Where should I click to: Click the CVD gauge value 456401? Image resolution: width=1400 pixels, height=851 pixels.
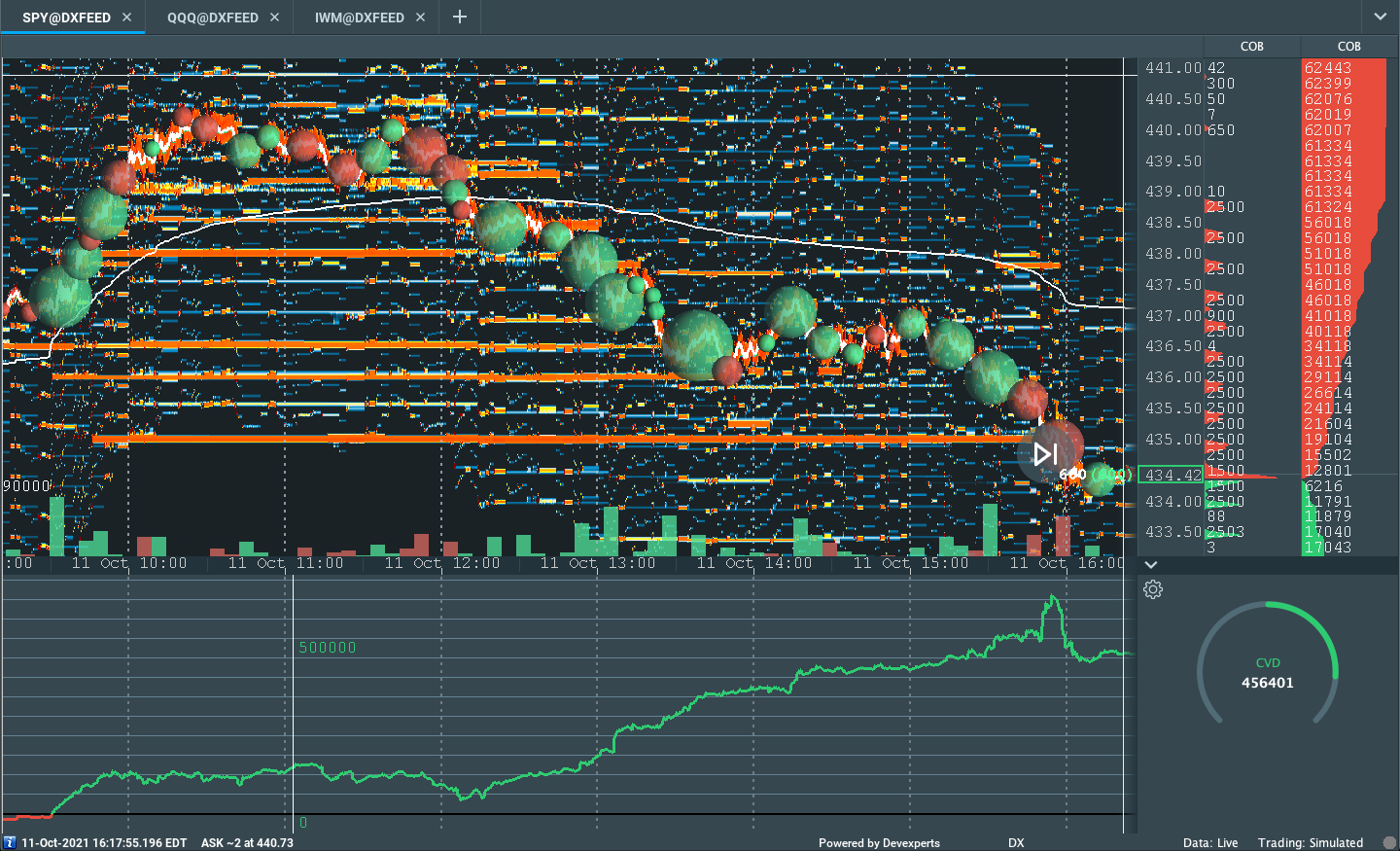1268,683
